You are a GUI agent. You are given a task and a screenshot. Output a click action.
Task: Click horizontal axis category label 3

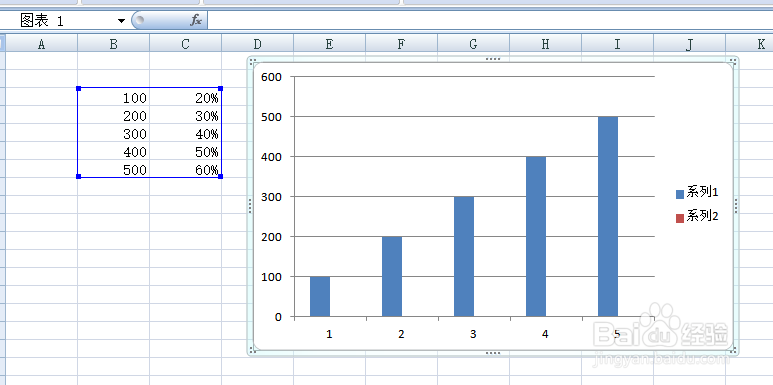(x=473, y=334)
